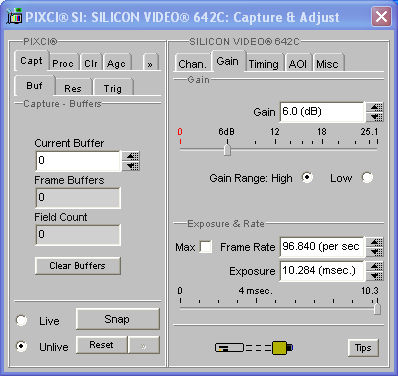
Task: Decrease Gain with the down arrow
Action: [375, 117]
